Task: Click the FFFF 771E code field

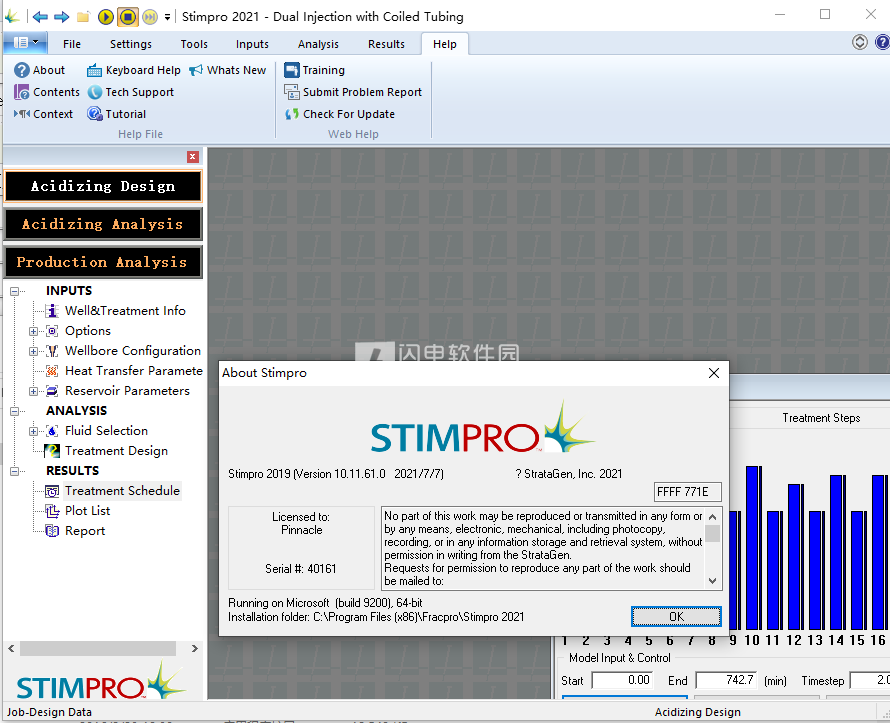Action: pos(687,492)
